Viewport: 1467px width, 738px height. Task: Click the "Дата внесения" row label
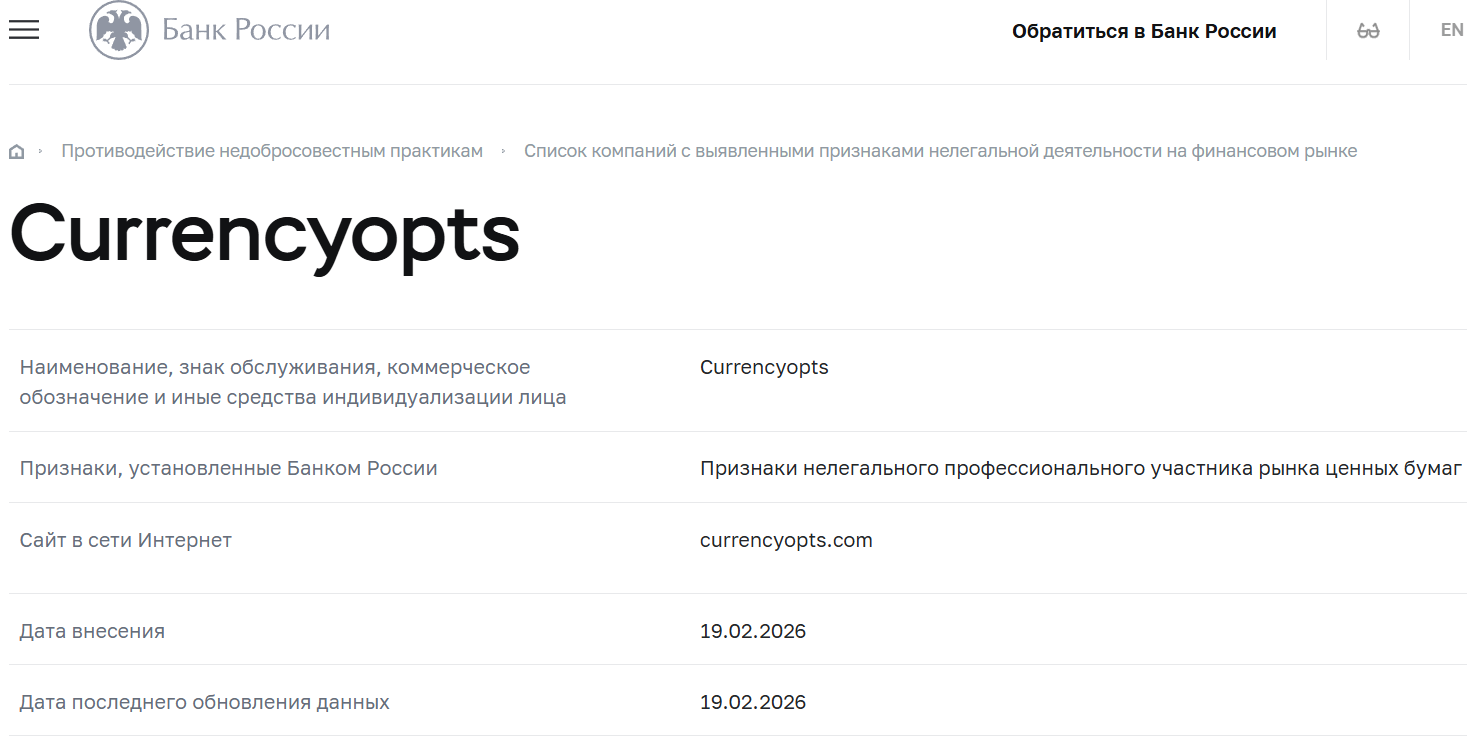click(x=91, y=630)
